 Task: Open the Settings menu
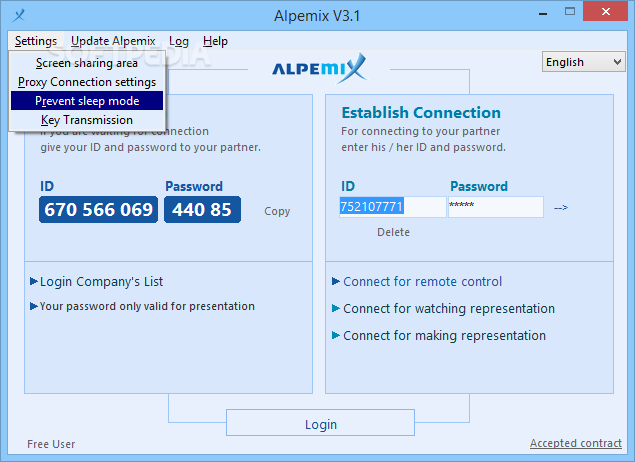pyautogui.click(x=36, y=41)
